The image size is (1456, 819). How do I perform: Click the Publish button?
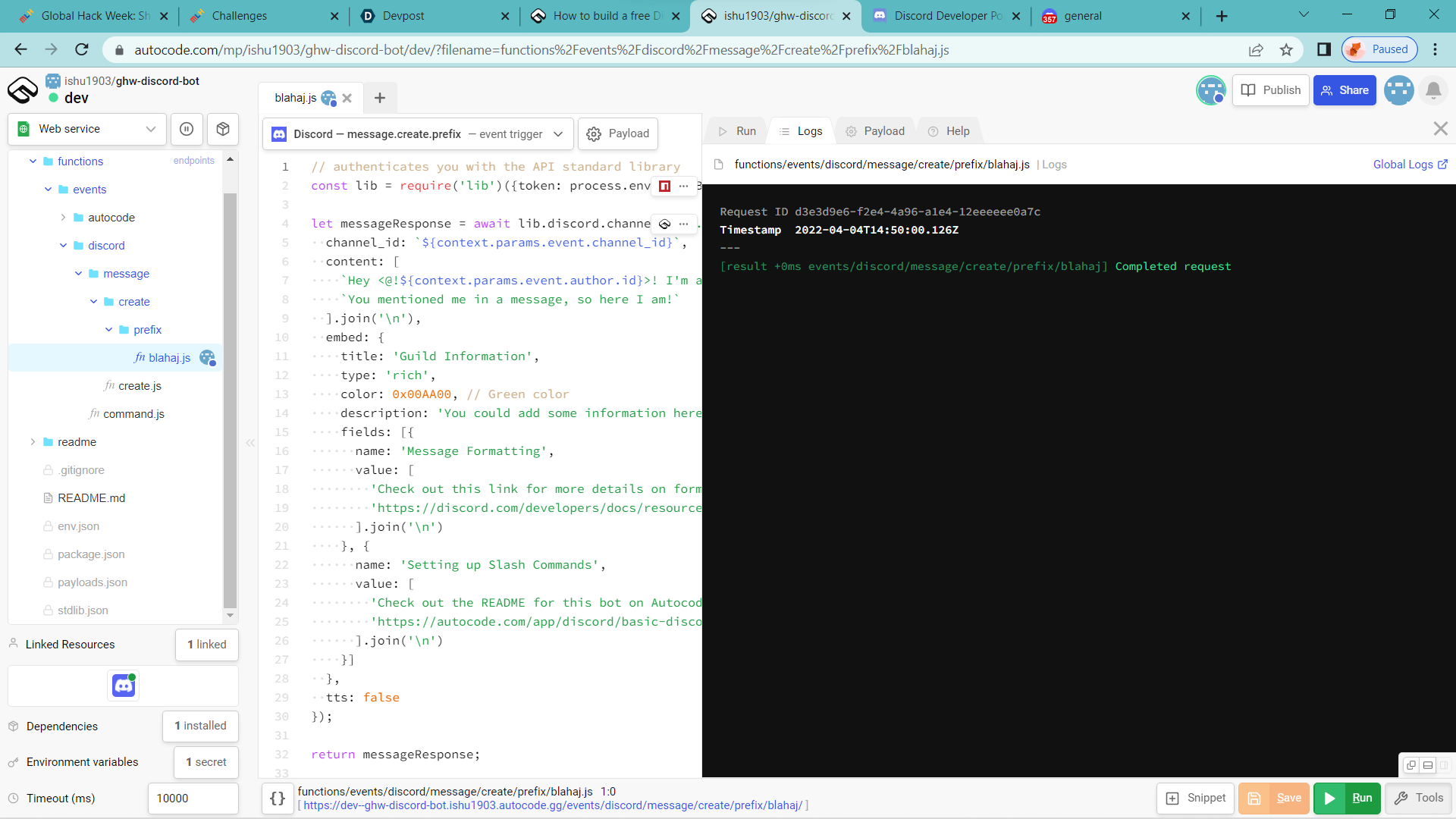tap(1271, 90)
